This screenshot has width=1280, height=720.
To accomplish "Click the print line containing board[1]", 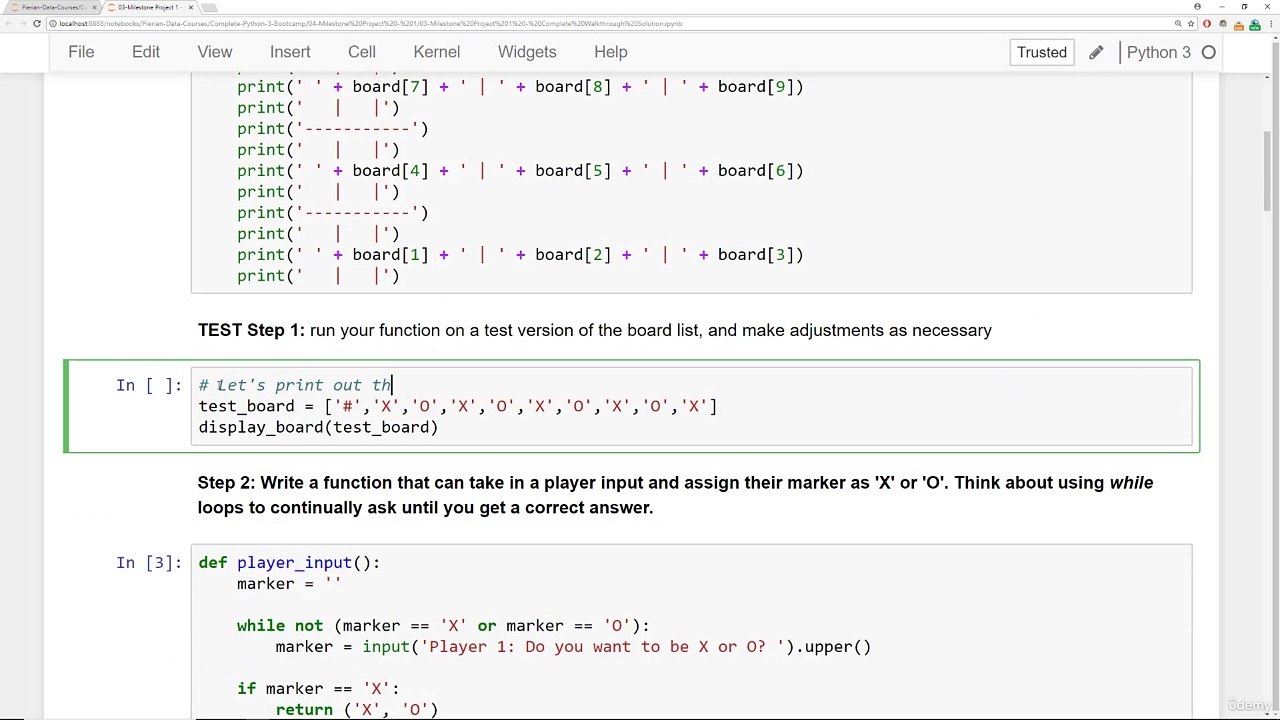I will (520, 254).
